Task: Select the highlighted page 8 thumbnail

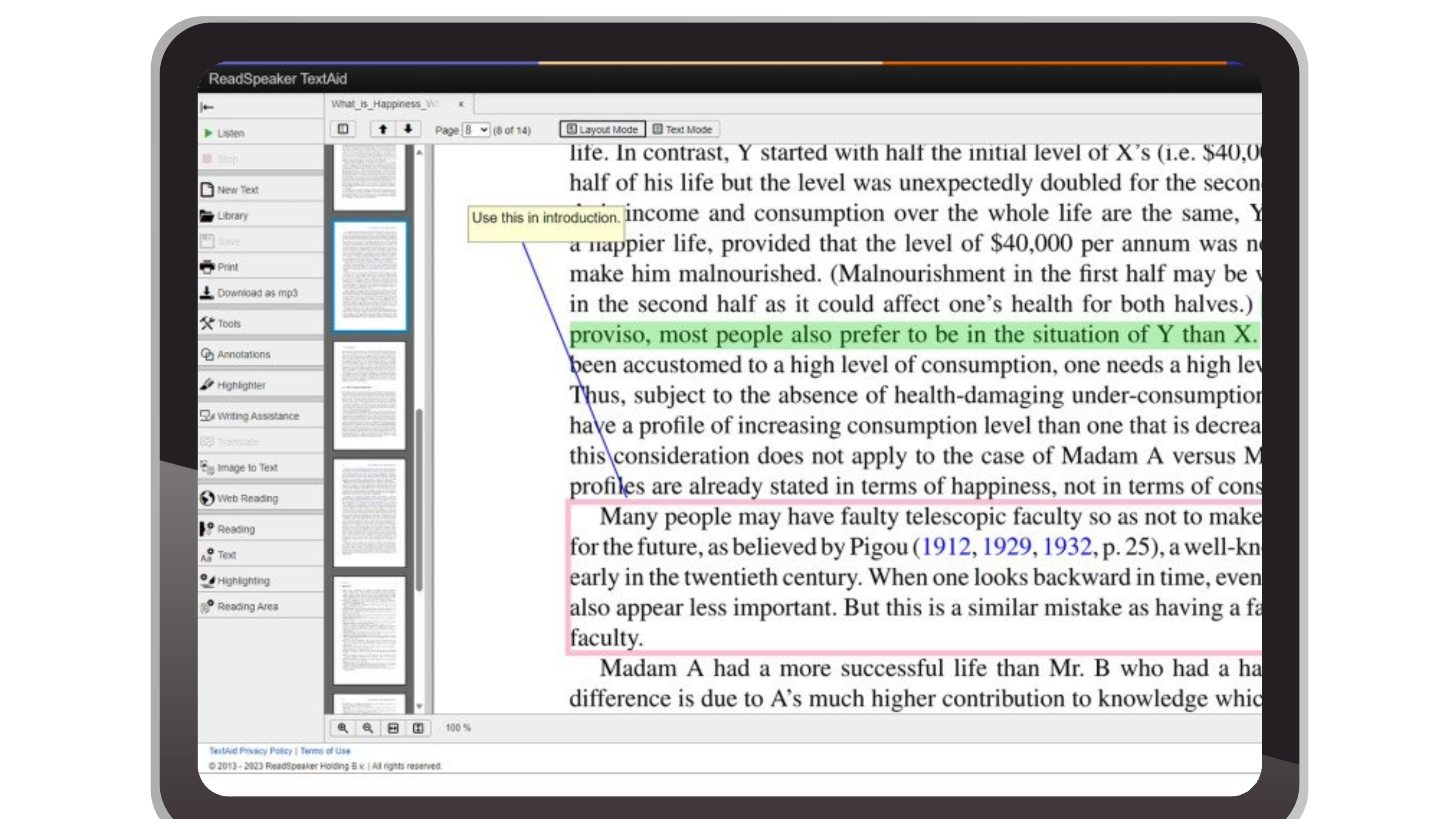Action: click(x=370, y=276)
